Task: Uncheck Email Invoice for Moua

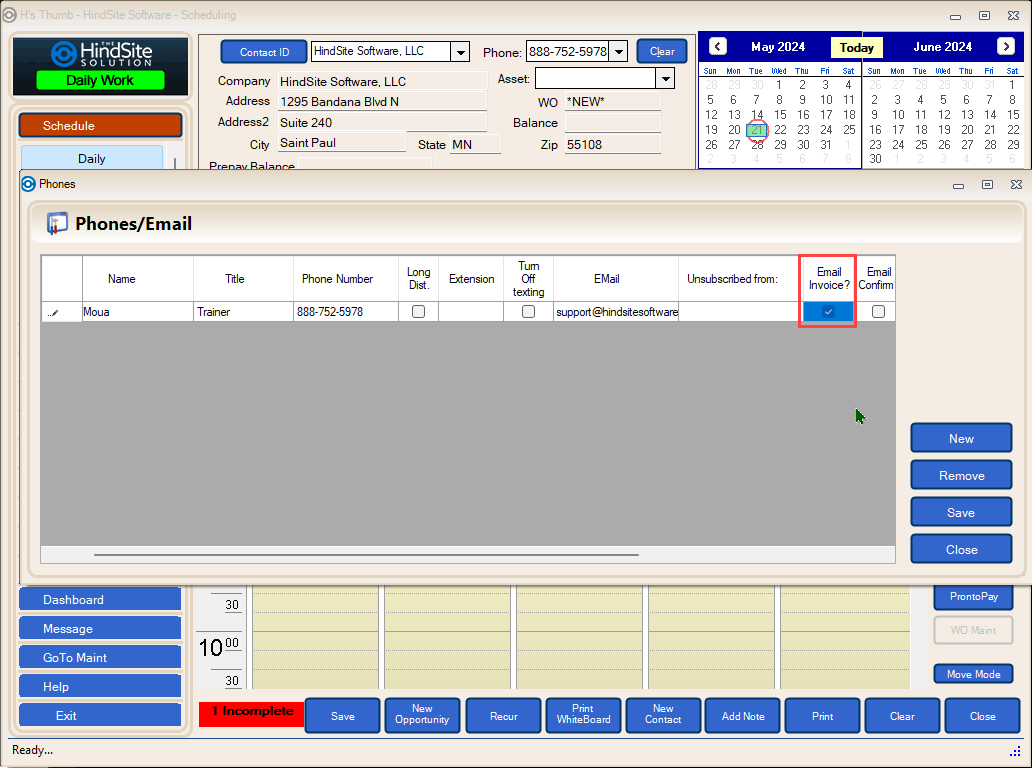Action: coord(828,312)
